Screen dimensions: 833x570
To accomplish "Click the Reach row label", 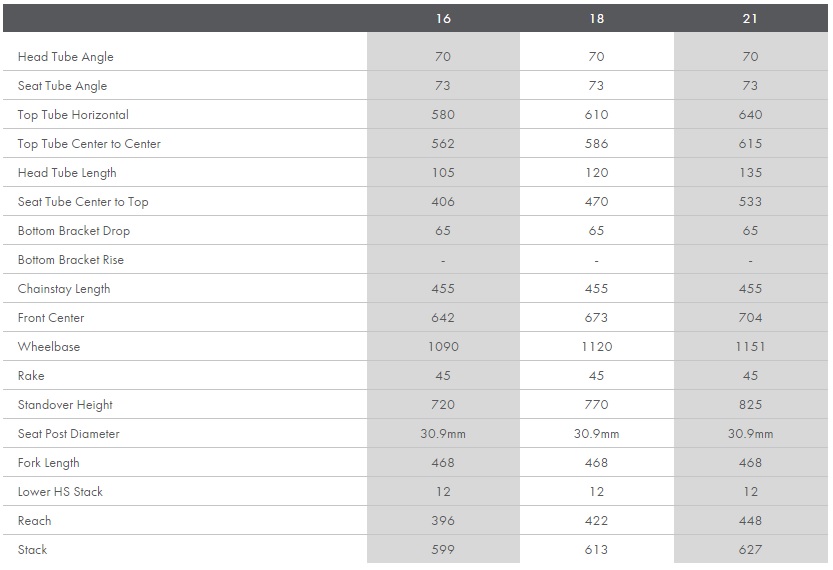I will 34,521.
